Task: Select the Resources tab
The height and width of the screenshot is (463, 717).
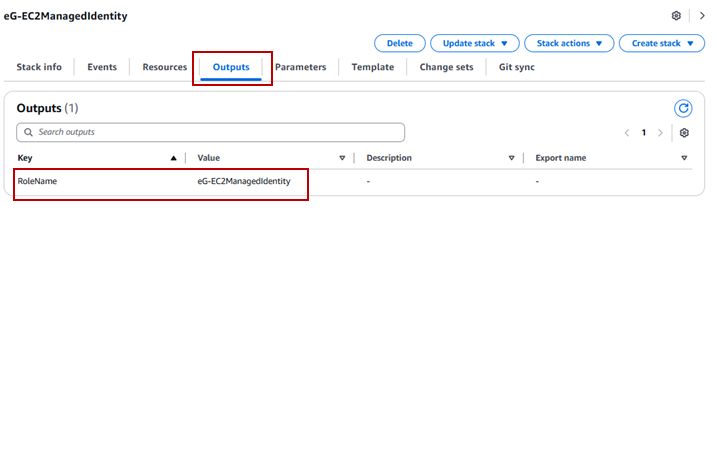Action: pos(164,67)
